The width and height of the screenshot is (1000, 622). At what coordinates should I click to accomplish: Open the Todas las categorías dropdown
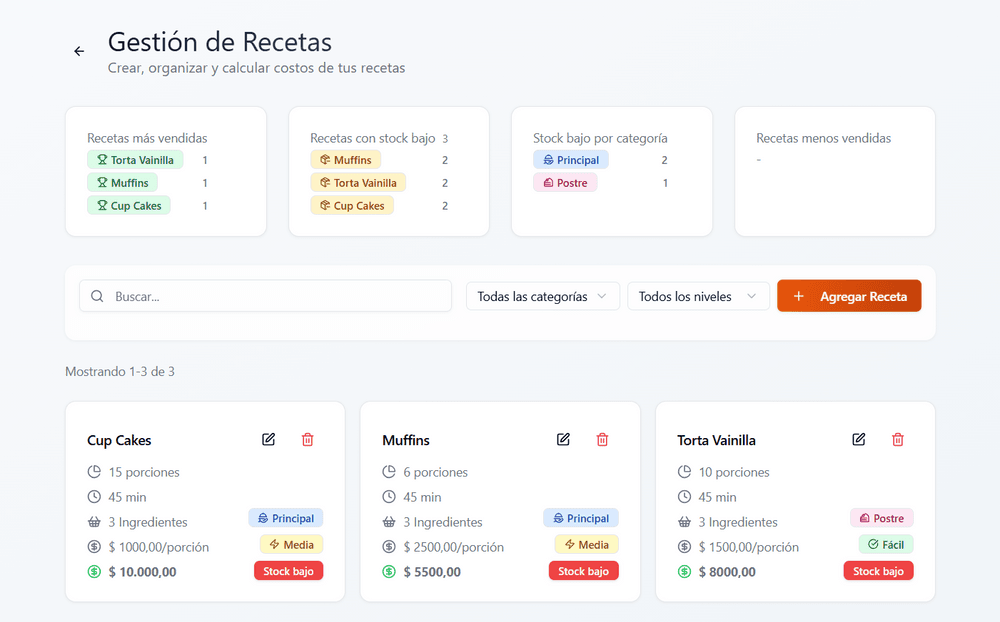(x=542, y=296)
